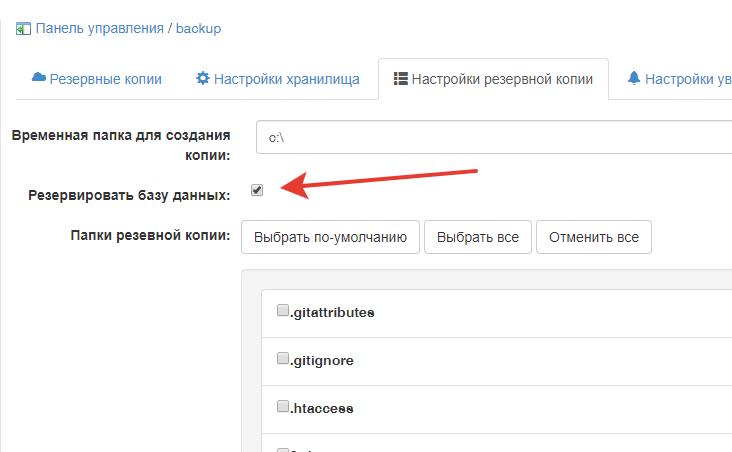Click the control panel icon in breadcrumb
This screenshot has width=732, height=452.
[x=23, y=28]
